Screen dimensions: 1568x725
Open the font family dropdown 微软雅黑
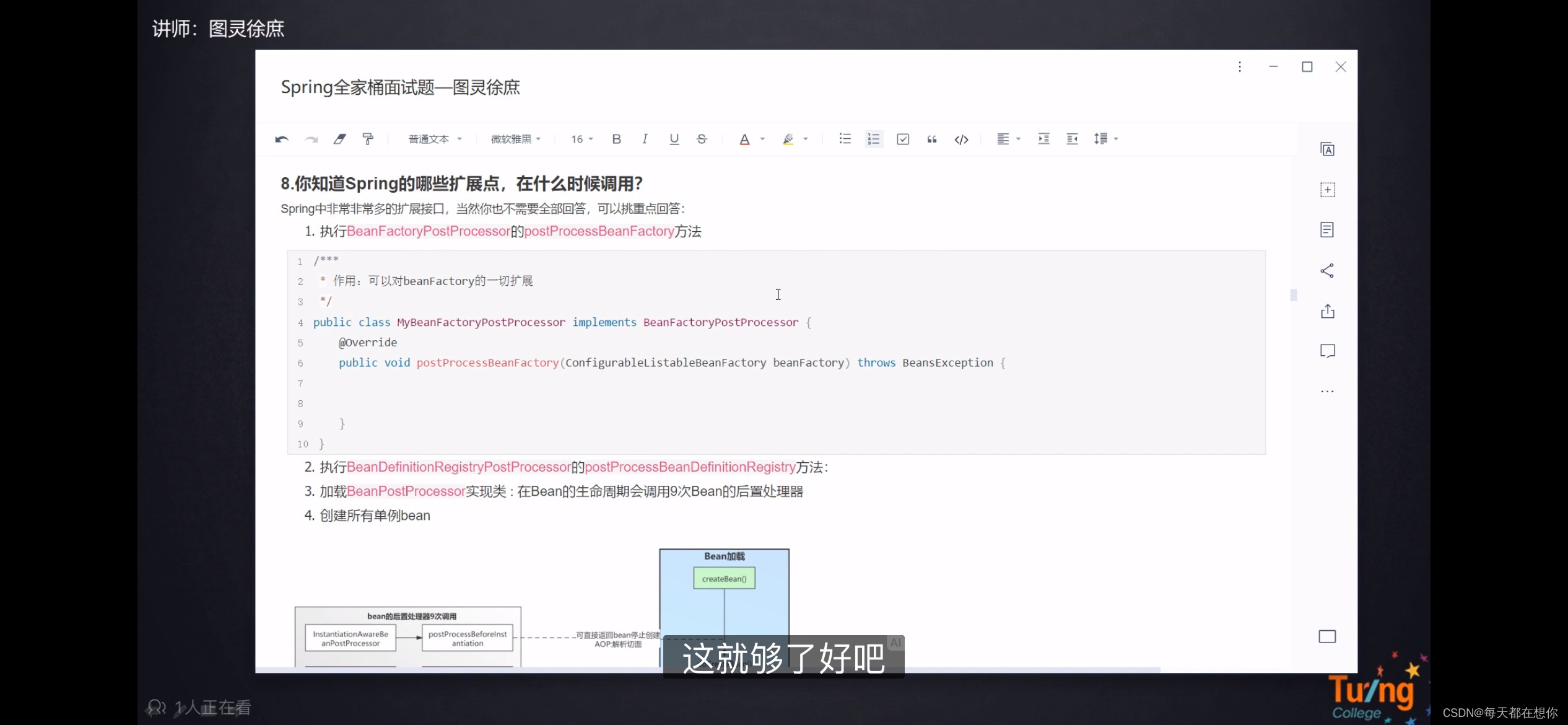click(x=516, y=139)
